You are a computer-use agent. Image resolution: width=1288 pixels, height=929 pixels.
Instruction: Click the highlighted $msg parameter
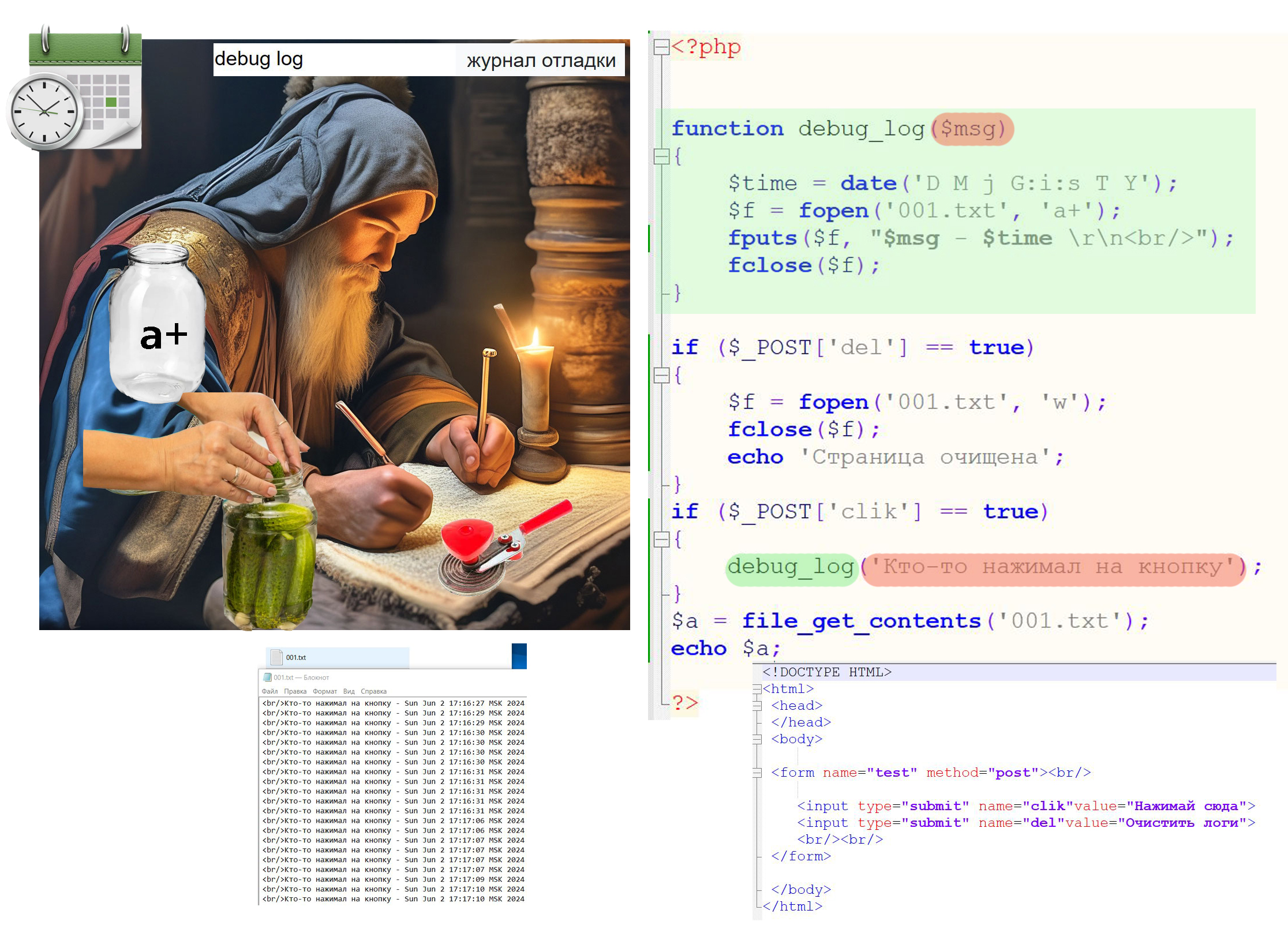coord(973,129)
